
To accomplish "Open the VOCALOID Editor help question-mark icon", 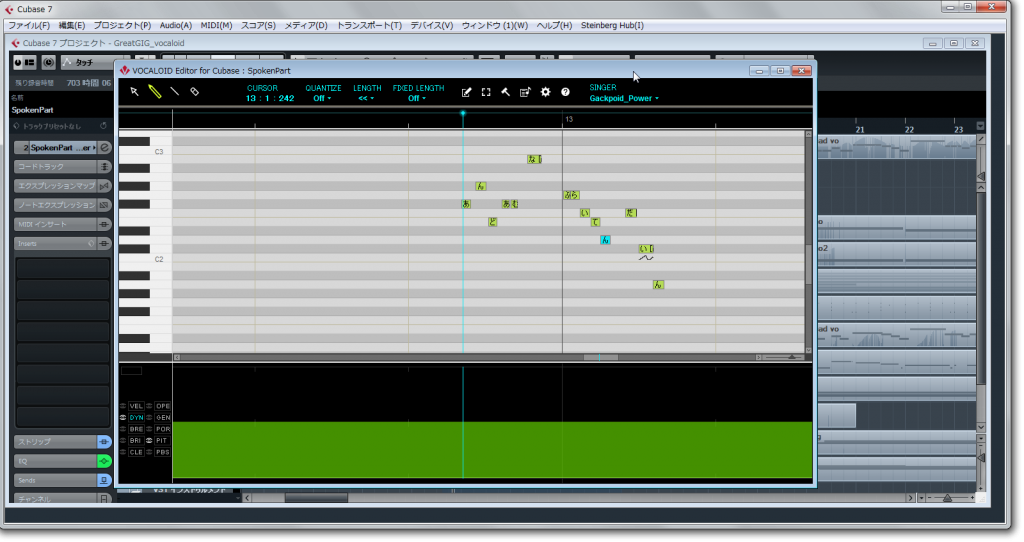I will [566, 93].
